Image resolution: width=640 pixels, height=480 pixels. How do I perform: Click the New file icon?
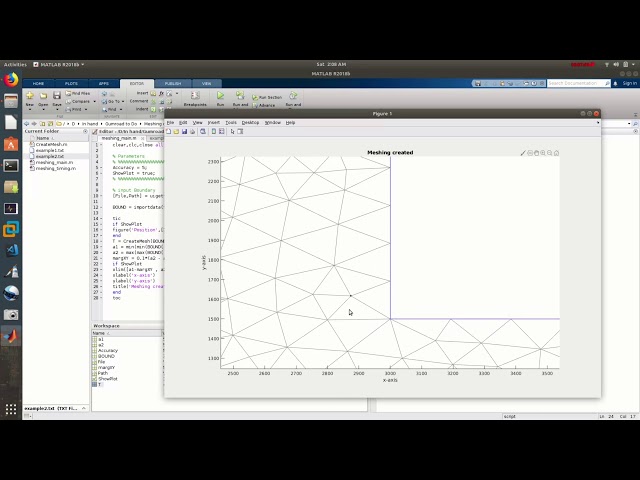tap(30, 98)
